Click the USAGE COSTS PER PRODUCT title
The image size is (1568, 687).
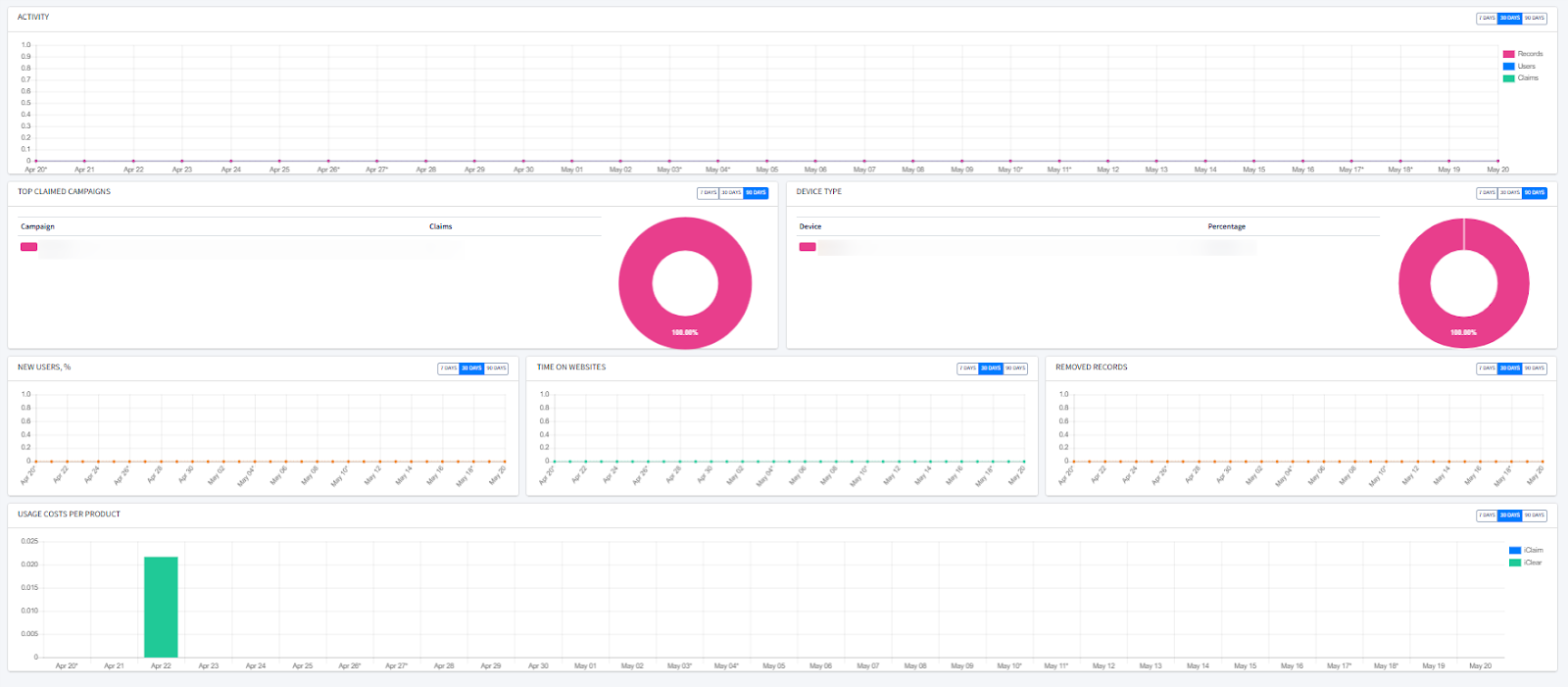[70, 515]
